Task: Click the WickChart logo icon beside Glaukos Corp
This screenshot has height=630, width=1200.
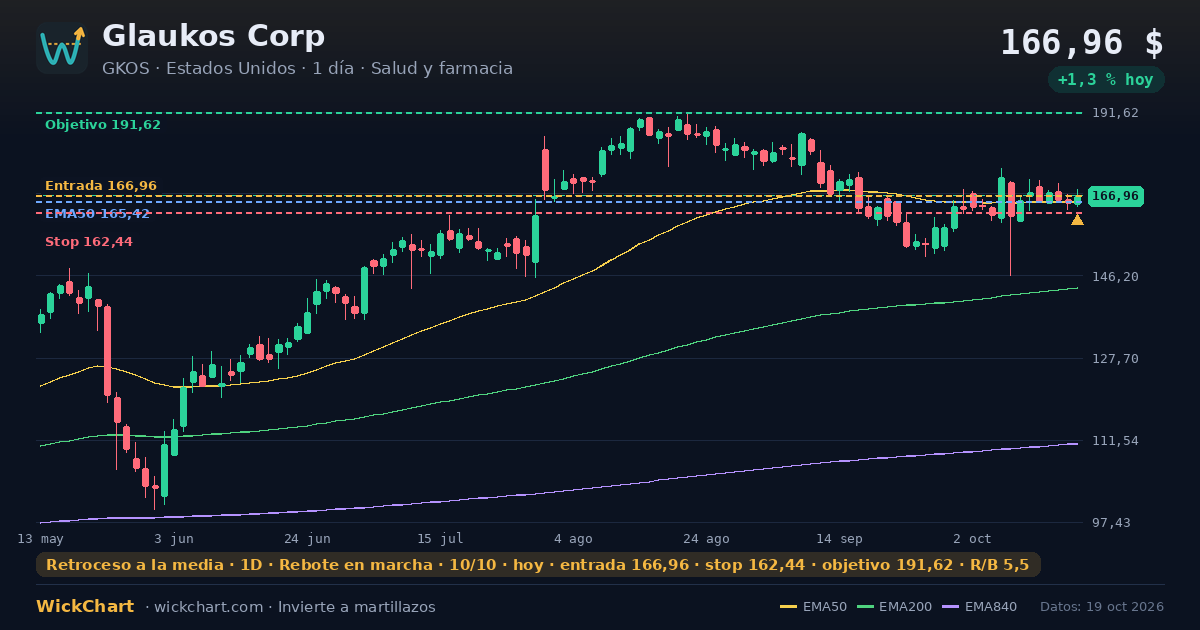Action: [x=62, y=48]
